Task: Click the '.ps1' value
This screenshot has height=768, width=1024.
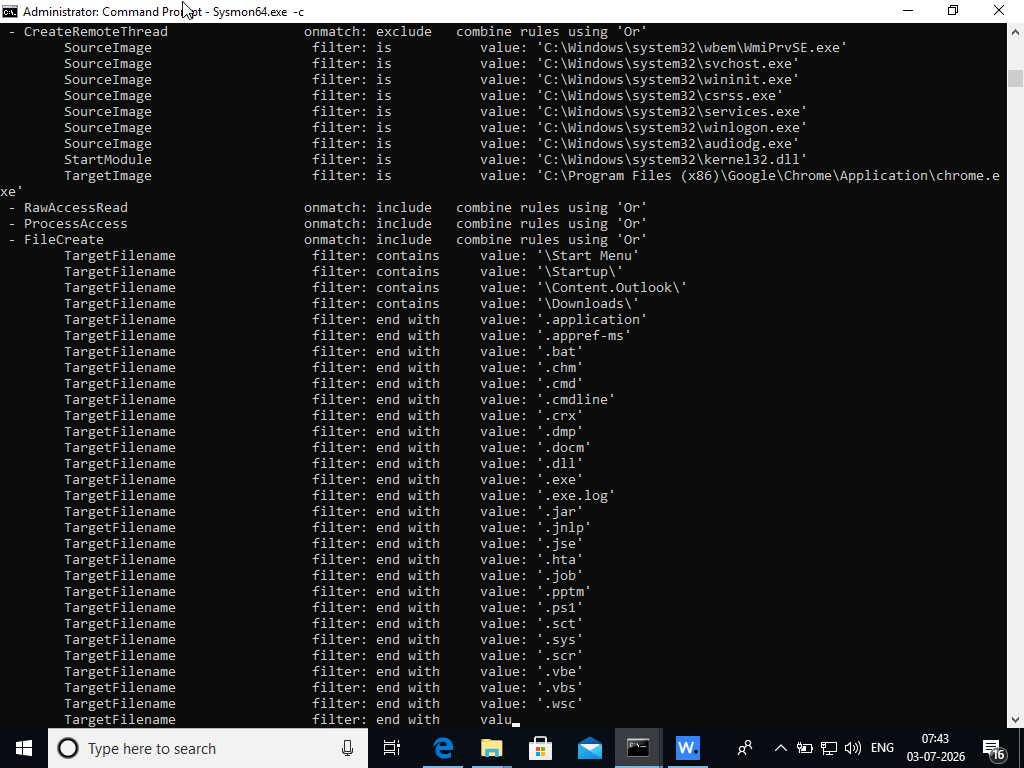Action: pyautogui.click(x=560, y=607)
